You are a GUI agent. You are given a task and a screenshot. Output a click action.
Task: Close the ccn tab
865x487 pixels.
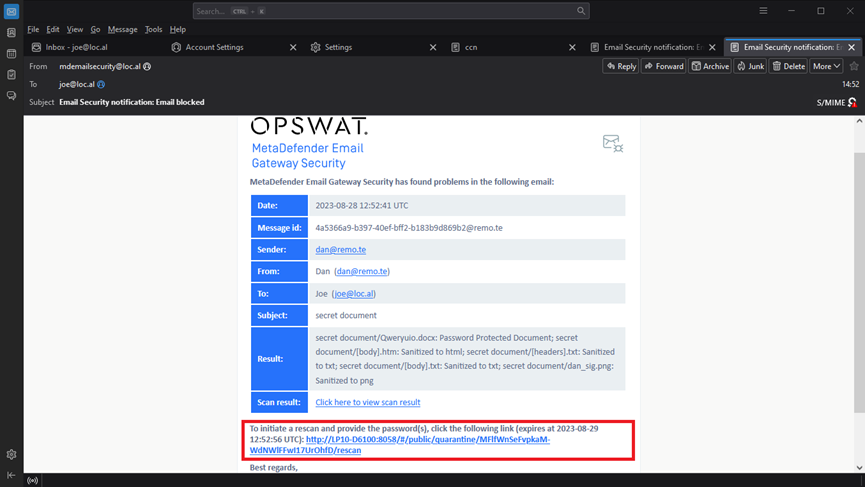coord(572,47)
